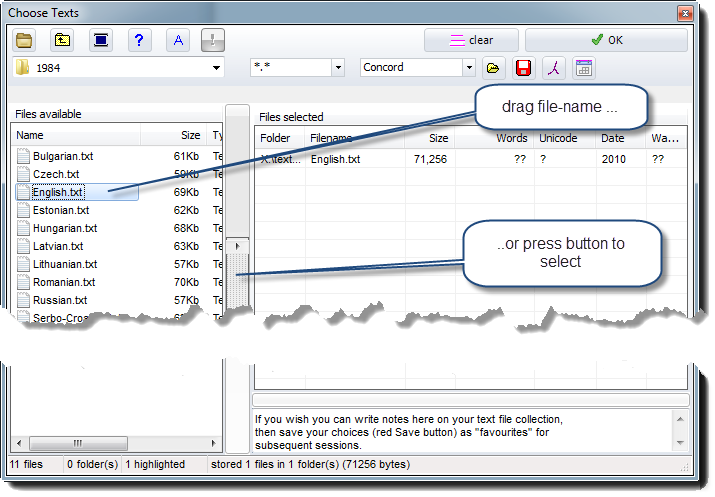
Task: Open the *.* file filter dropdown
Action: pyautogui.click(x=338, y=68)
